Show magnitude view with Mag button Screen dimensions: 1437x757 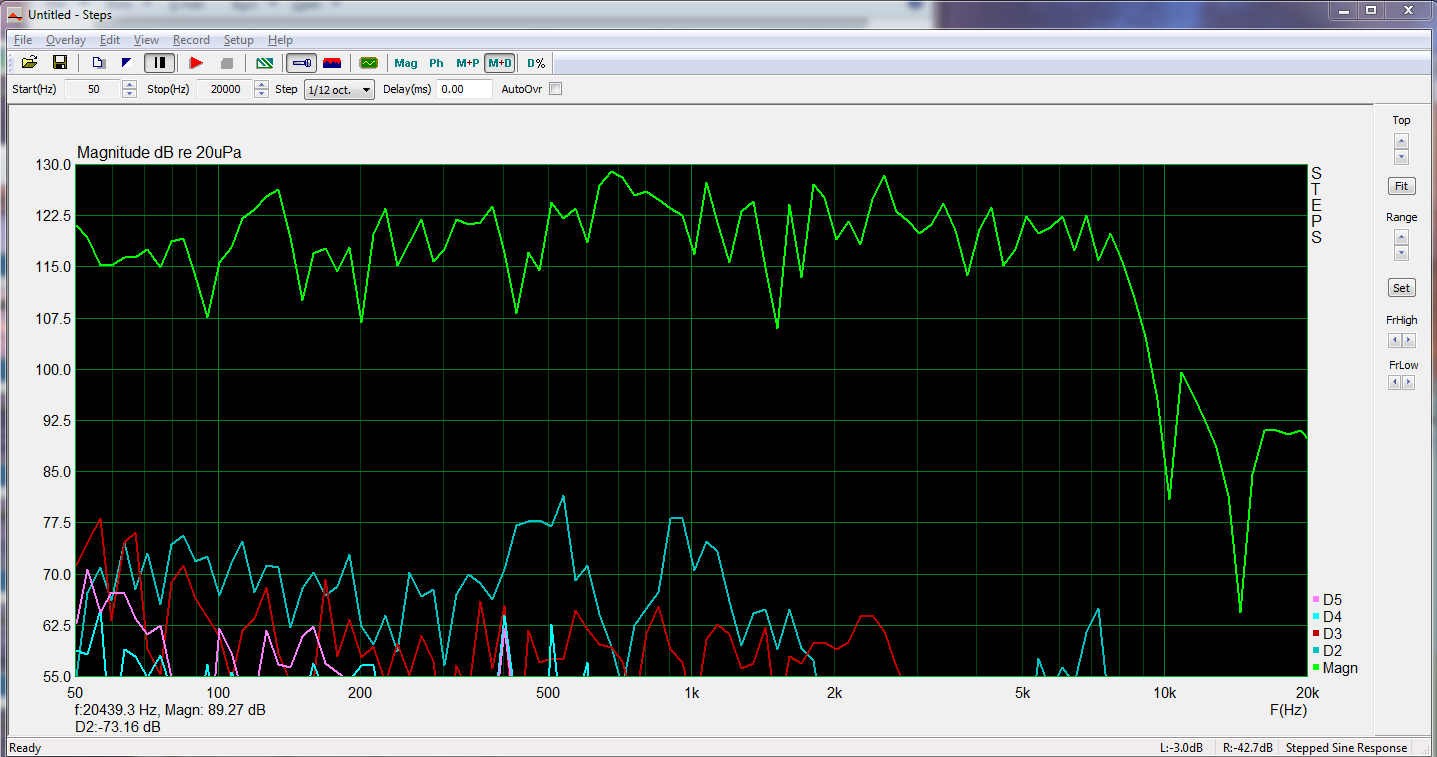(406, 63)
